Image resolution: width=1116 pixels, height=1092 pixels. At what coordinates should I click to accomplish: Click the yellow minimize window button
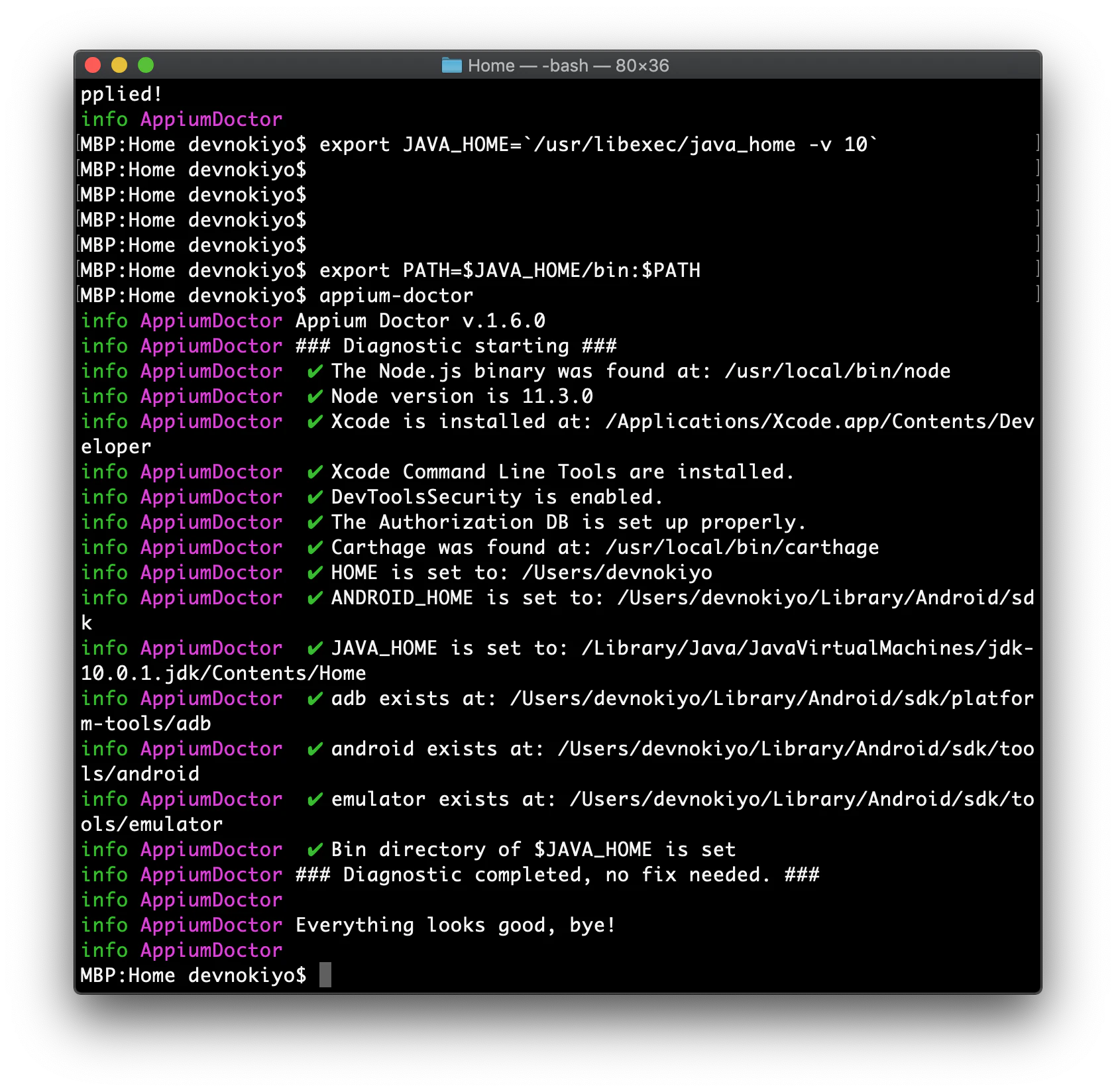tap(119, 65)
